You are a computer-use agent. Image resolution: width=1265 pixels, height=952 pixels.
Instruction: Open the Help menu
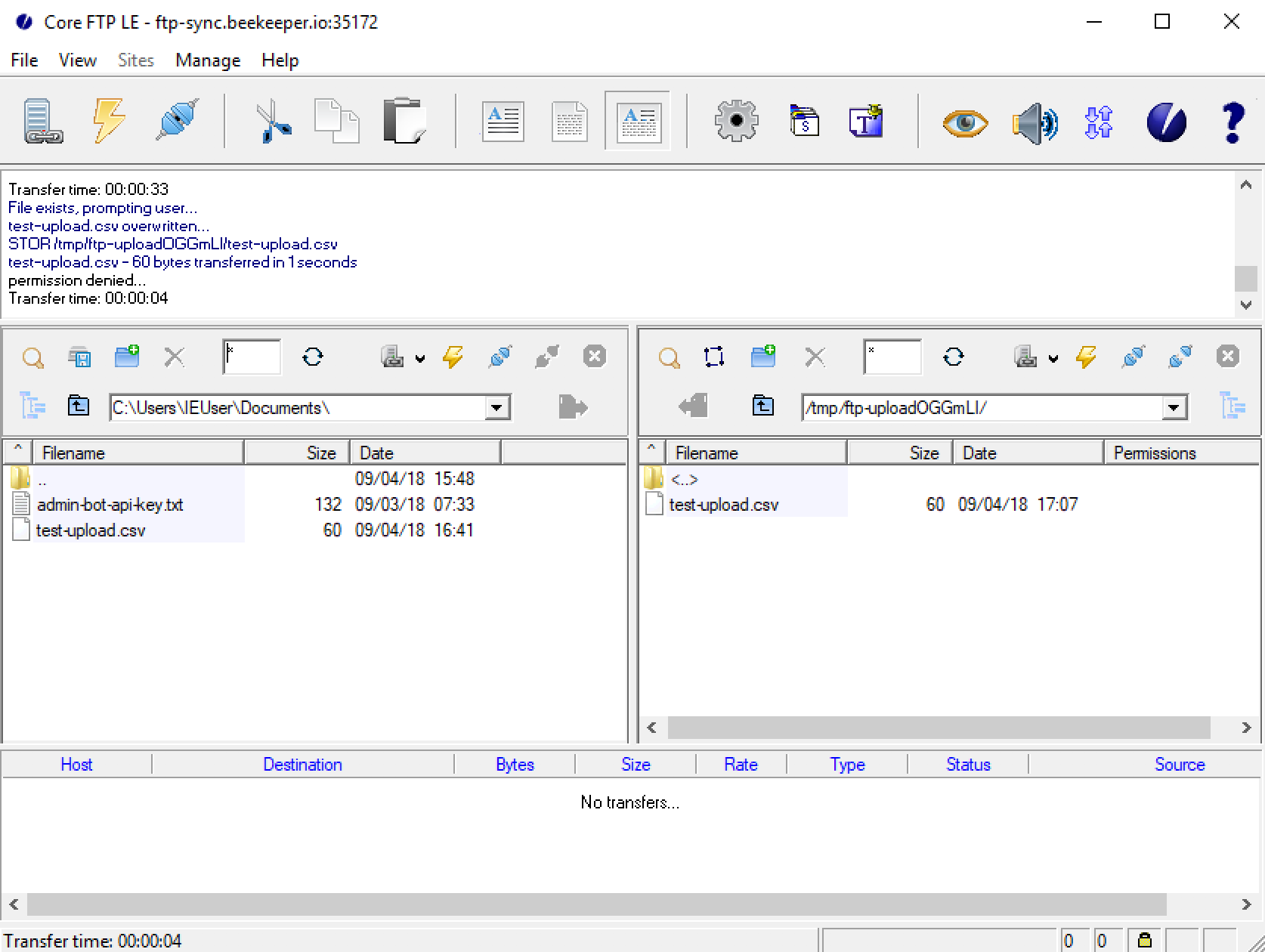[280, 60]
